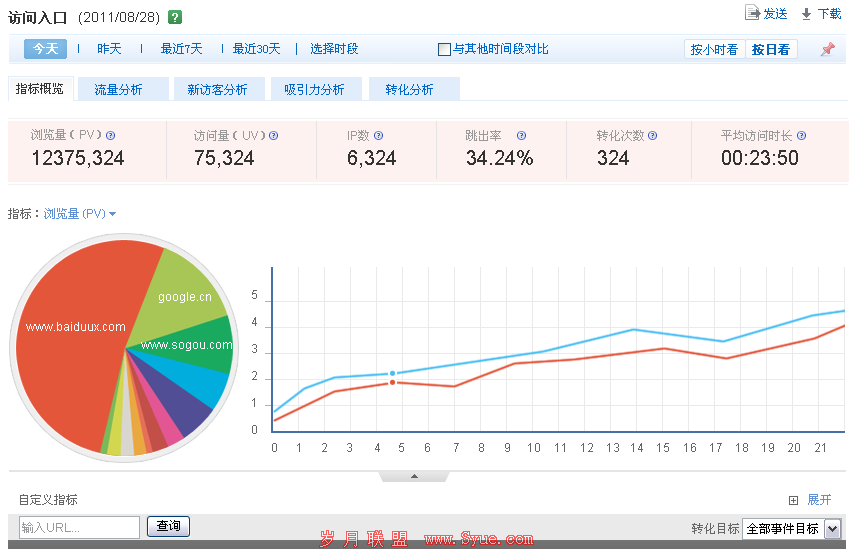Open help icon next to 转化次数
This screenshot has width=851, height=549.
(x=652, y=136)
